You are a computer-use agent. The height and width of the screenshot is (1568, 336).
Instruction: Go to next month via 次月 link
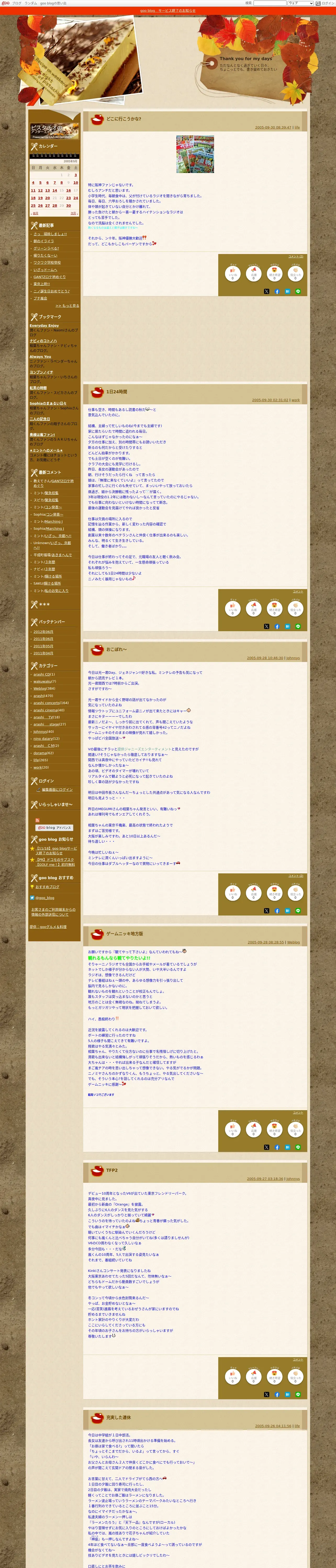tap(73, 214)
